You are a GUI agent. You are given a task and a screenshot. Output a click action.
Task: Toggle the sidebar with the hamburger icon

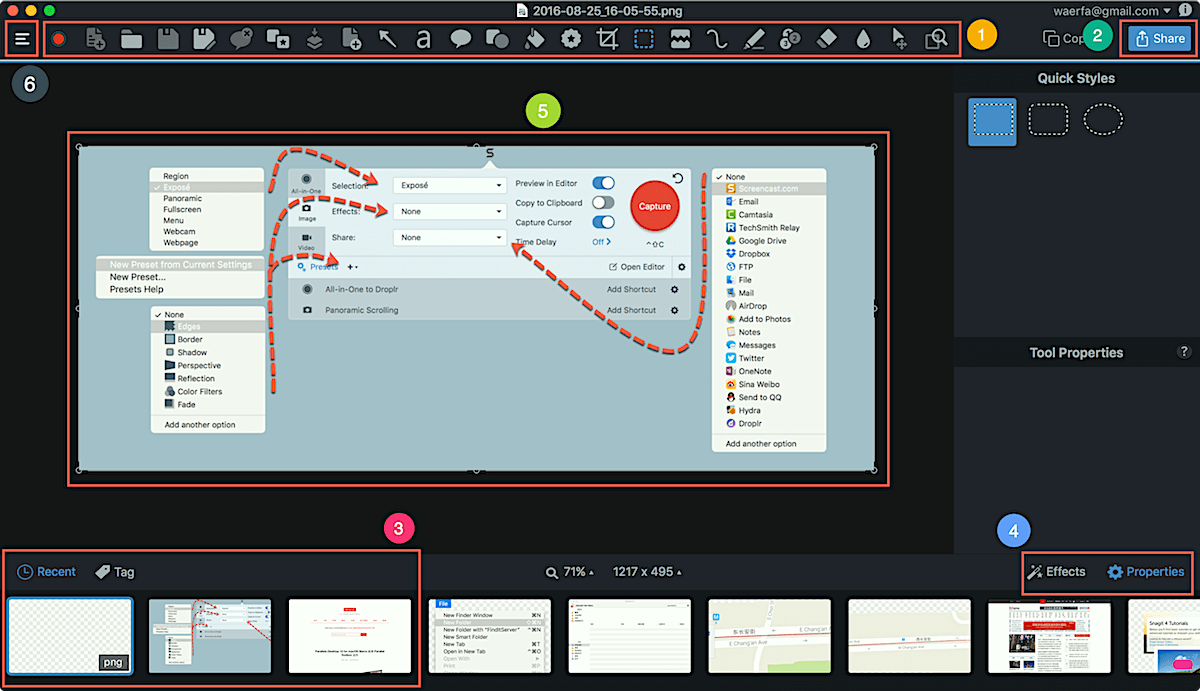click(x=22, y=40)
